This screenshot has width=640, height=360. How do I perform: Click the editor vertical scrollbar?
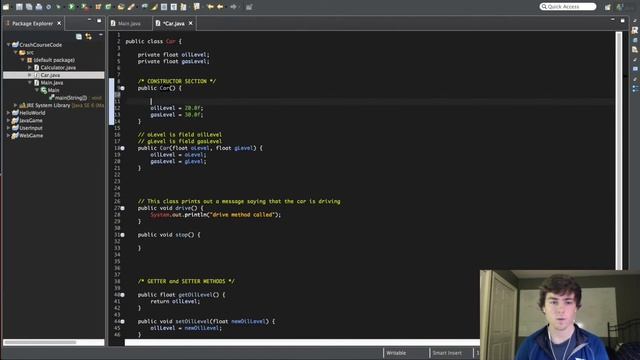pos(619,151)
